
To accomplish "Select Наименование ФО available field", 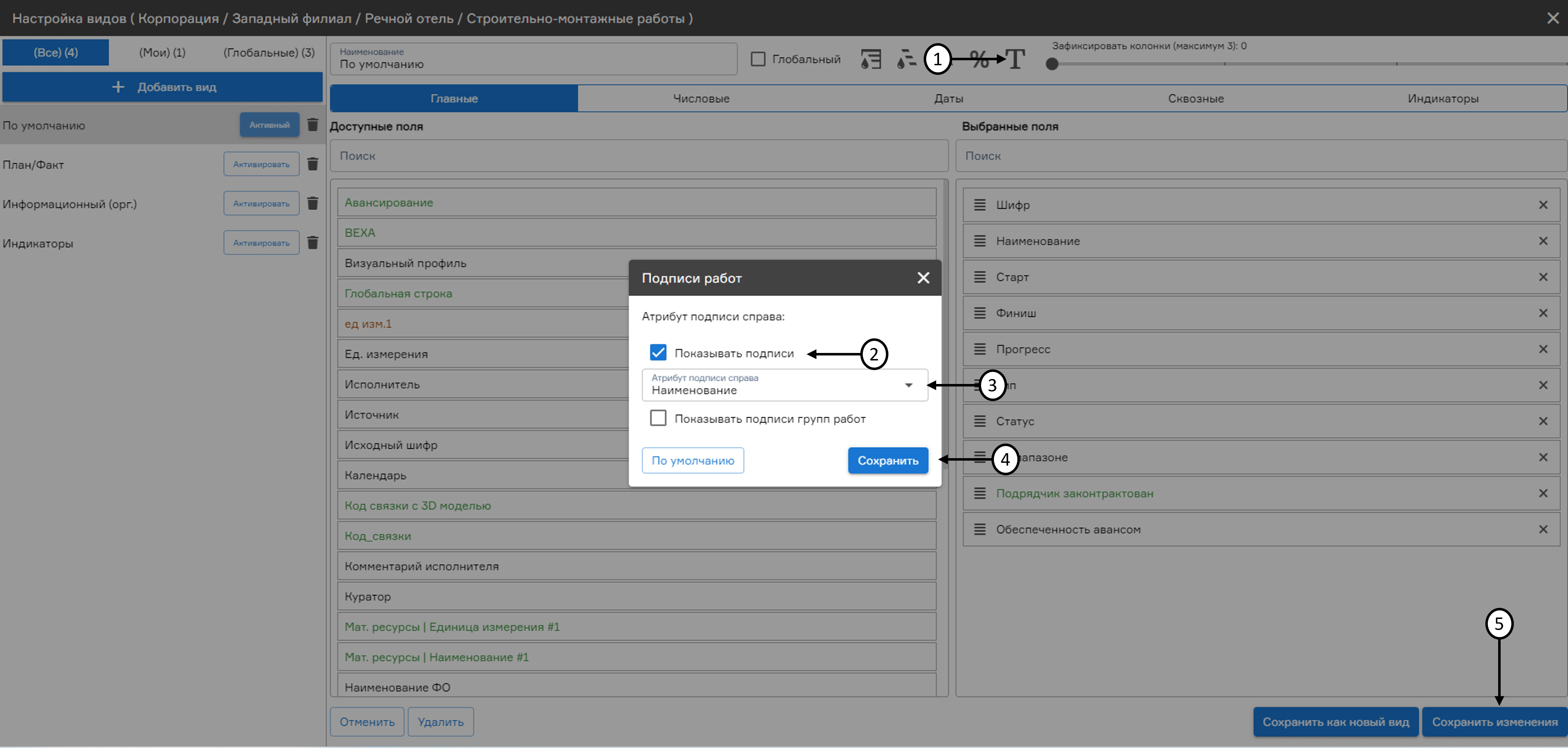I will coord(637,686).
